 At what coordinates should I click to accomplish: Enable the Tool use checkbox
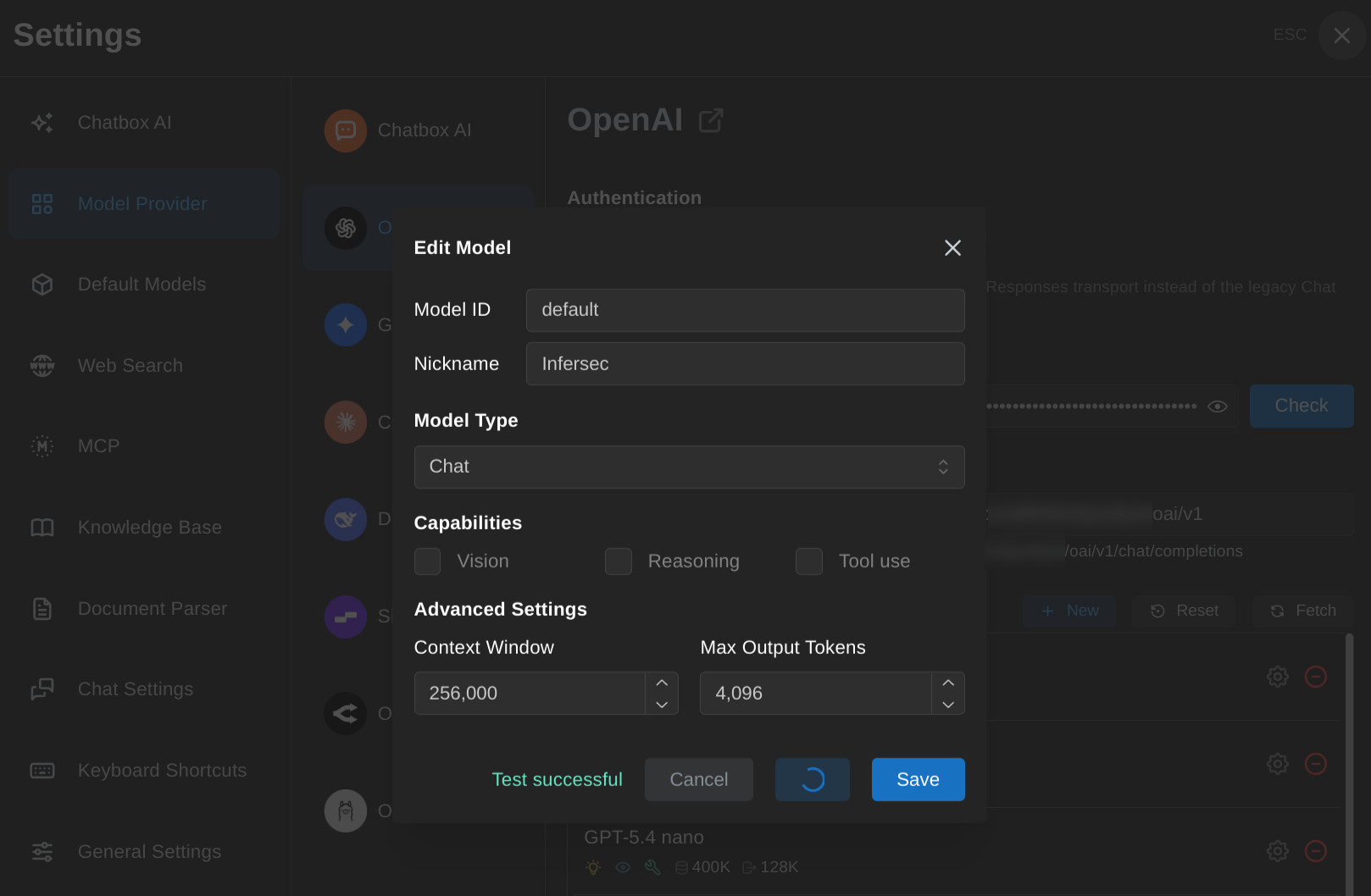pos(809,561)
